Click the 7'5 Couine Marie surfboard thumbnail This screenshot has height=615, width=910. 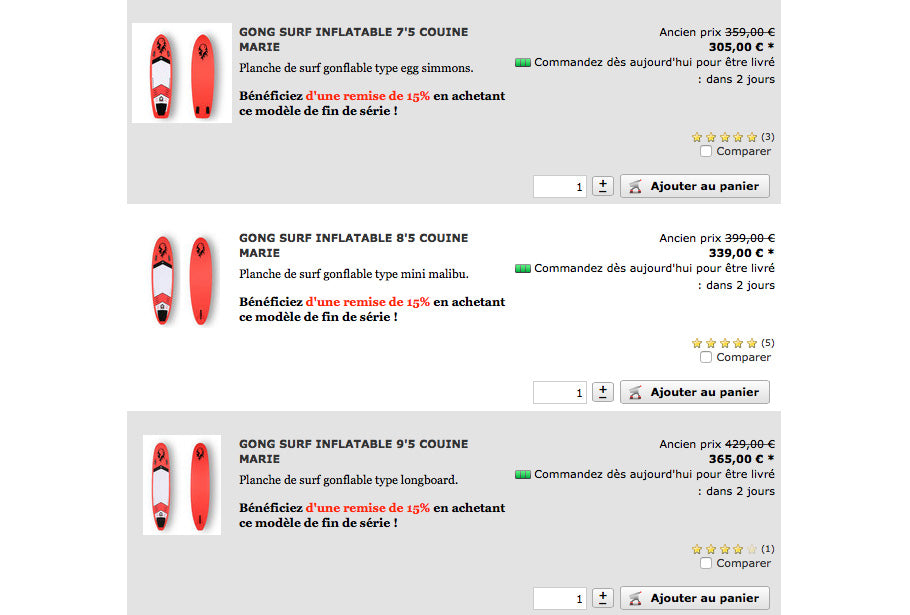[182, 73]
